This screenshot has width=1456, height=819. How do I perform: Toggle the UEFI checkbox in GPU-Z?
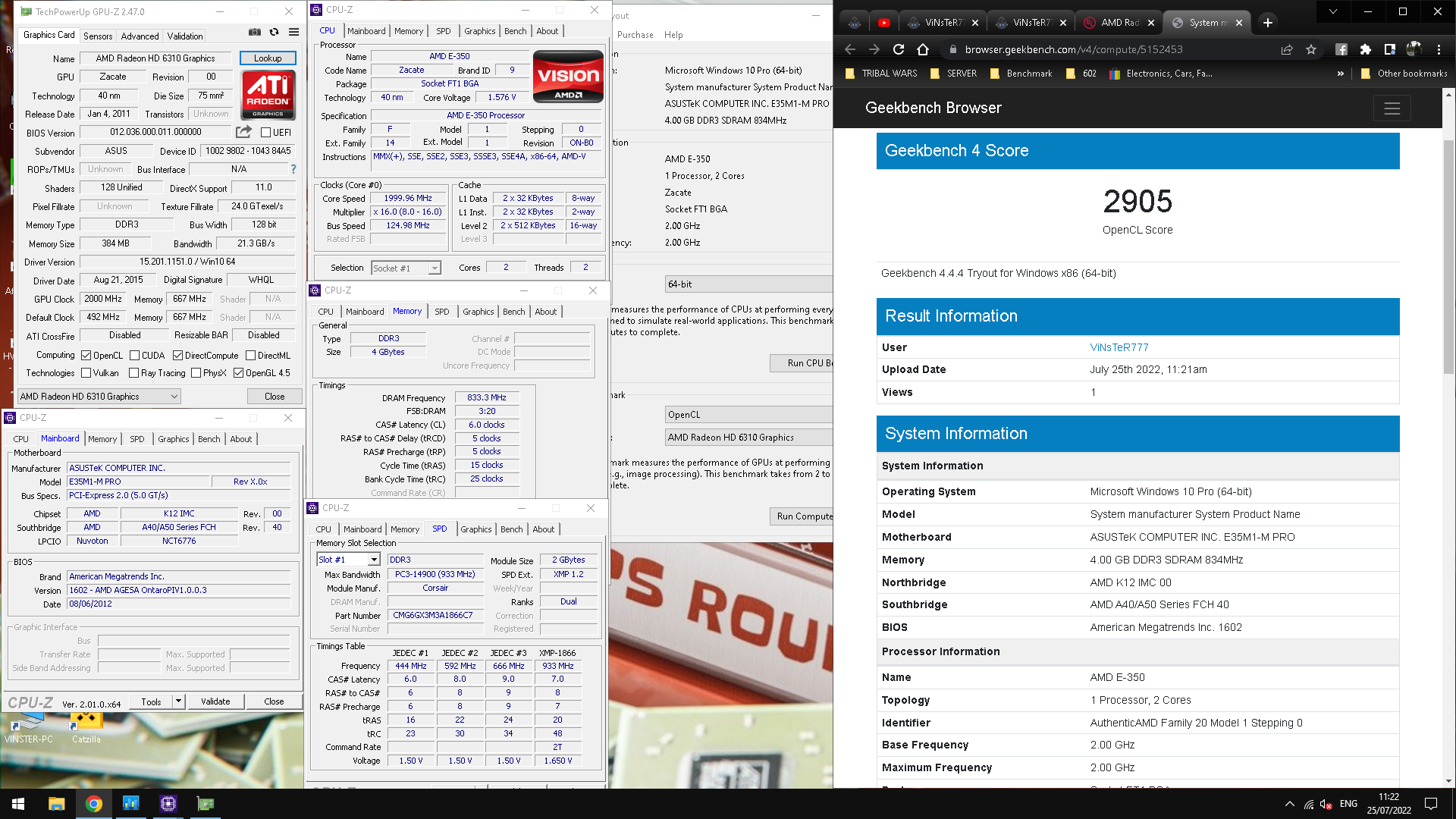click(x=266, y=132)
